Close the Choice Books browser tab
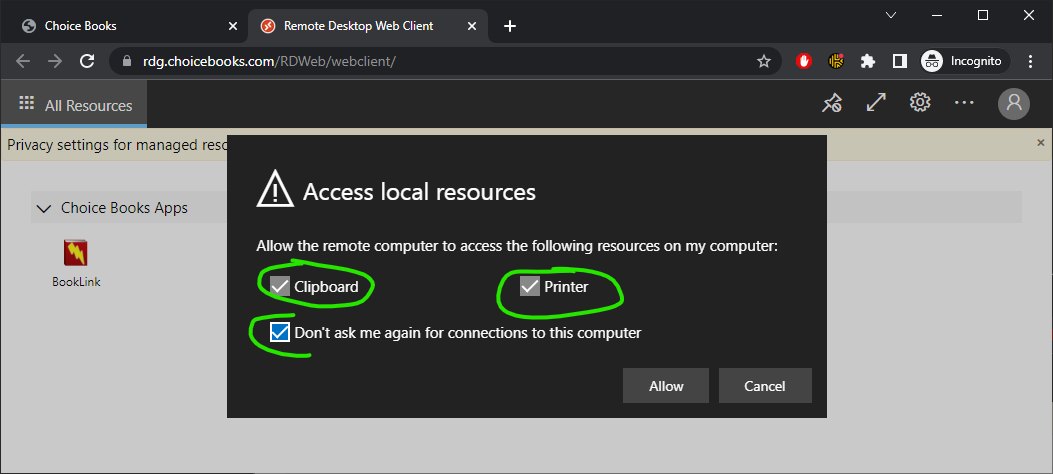 click(x=232, y=26)
